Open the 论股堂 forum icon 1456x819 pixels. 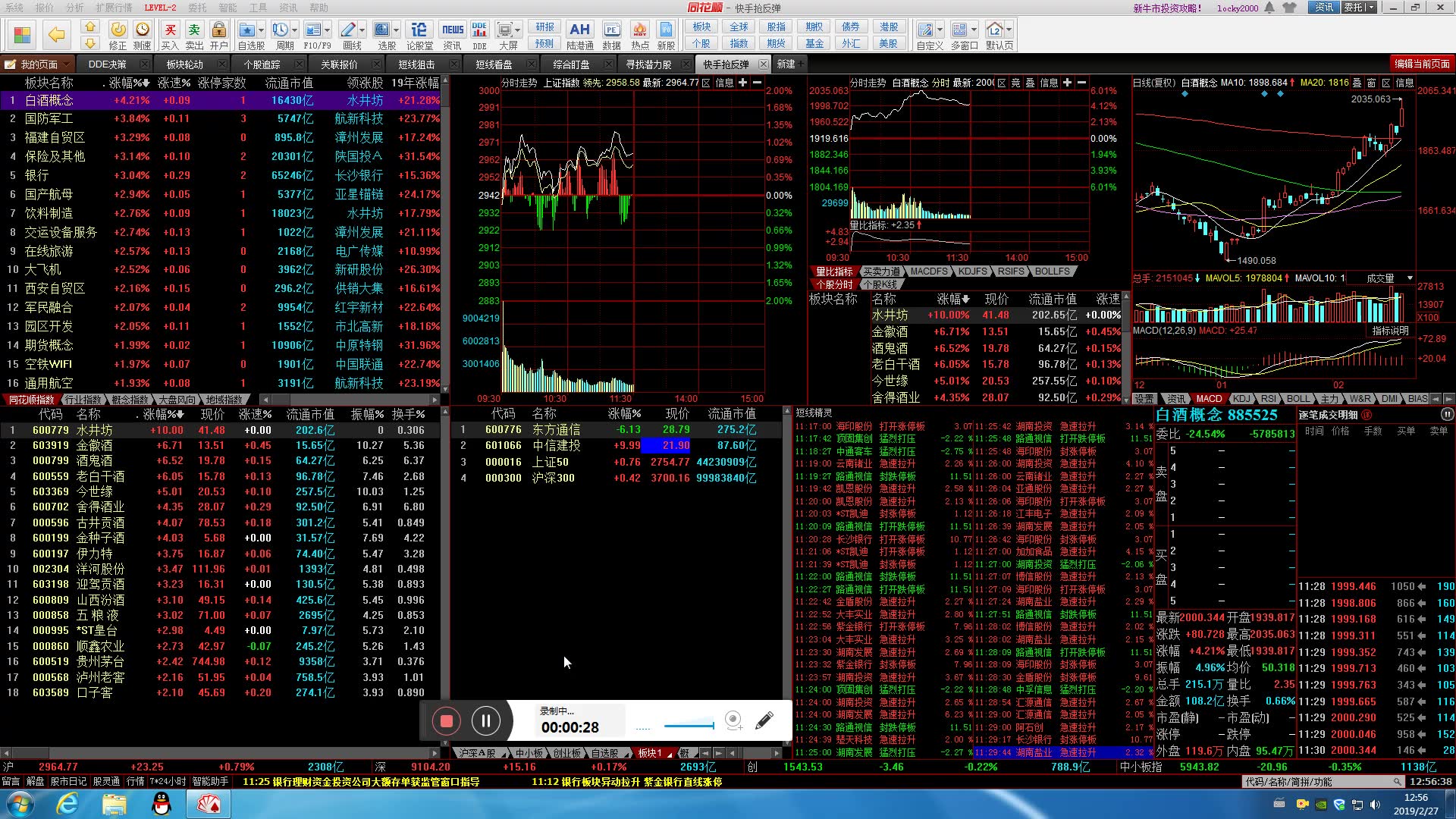[419, 30]
